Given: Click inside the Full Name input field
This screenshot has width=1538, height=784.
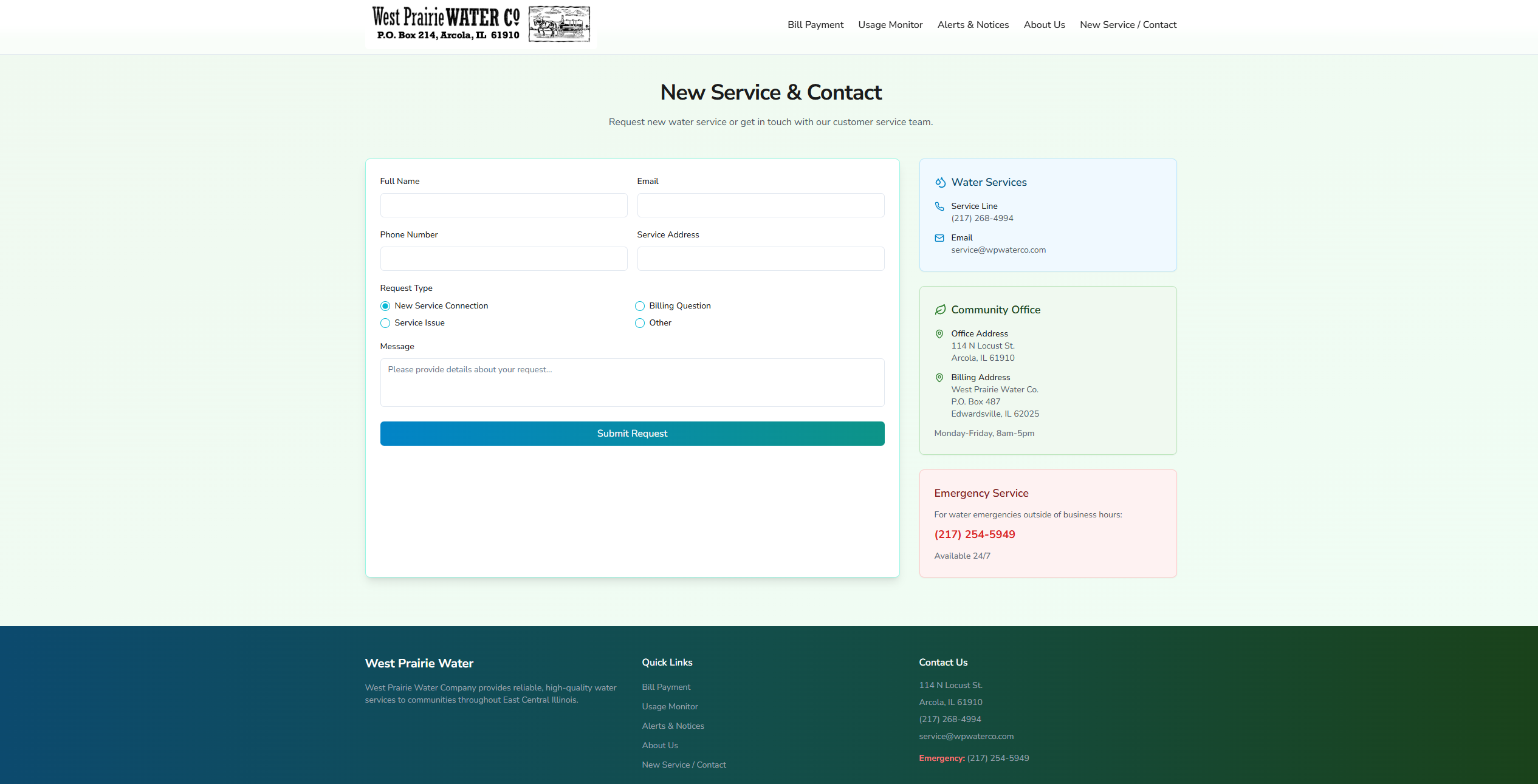Looking at the screenshot, I should coord(503,205).
